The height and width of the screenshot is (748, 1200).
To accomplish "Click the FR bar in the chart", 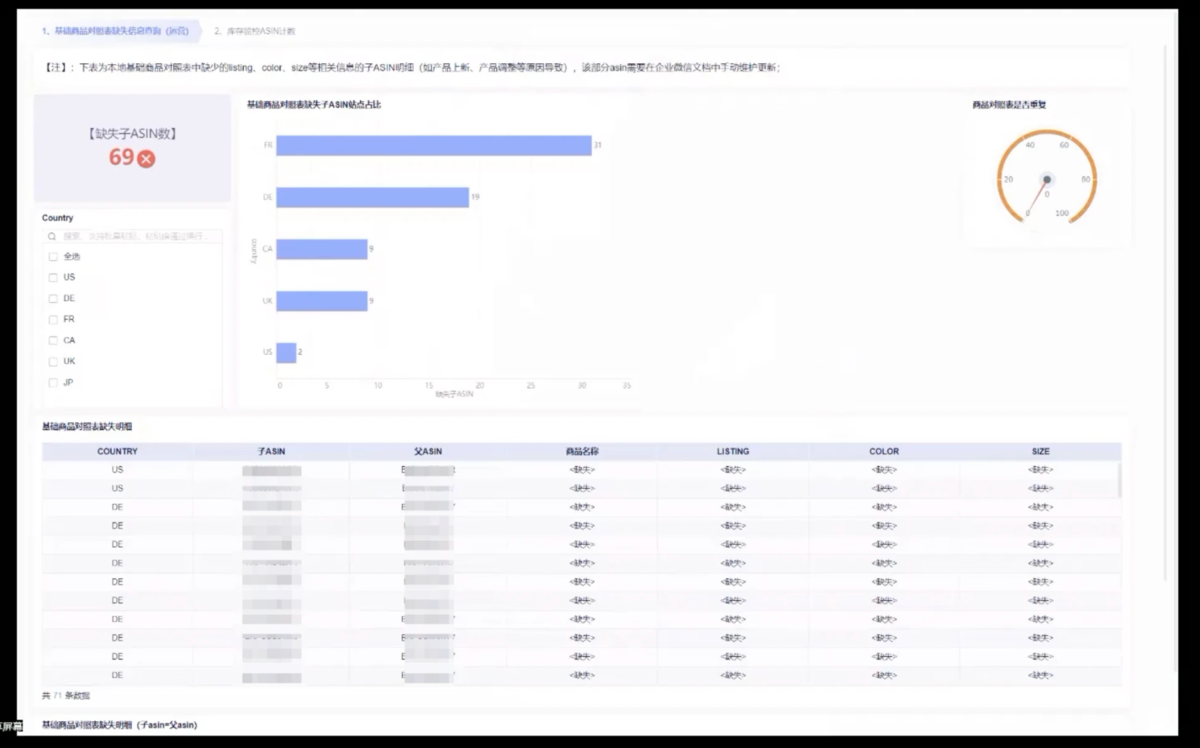I will point(433,146).
